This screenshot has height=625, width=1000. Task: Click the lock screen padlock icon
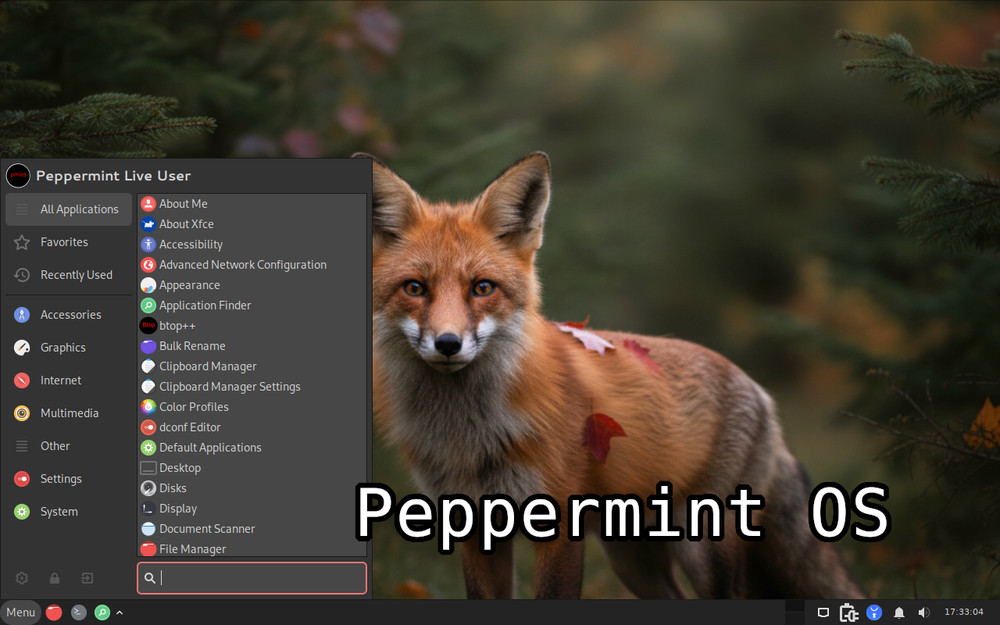click(55, 578)
